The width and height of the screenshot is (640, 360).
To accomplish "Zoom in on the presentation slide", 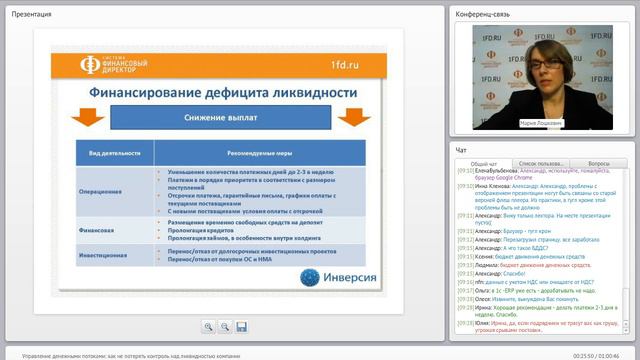I will click(x=209, y=327).
